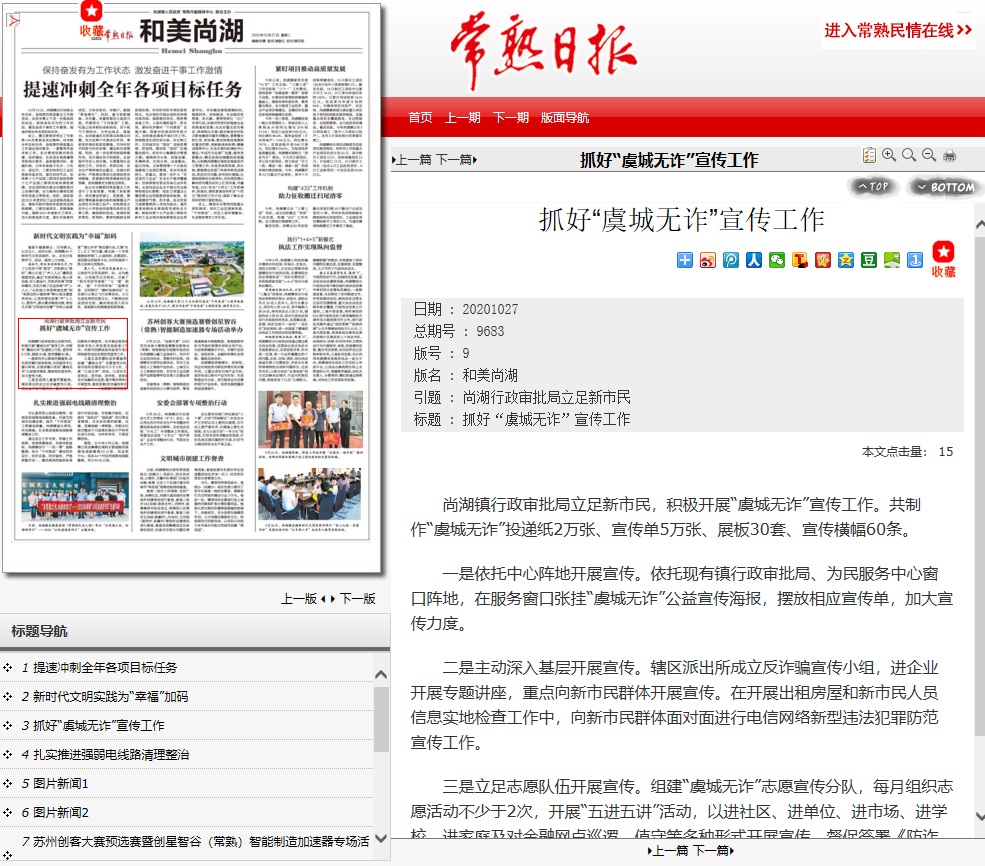Share via the yellow T icon
The height and width of the screenshot is (866, 985).
[800, 260]
